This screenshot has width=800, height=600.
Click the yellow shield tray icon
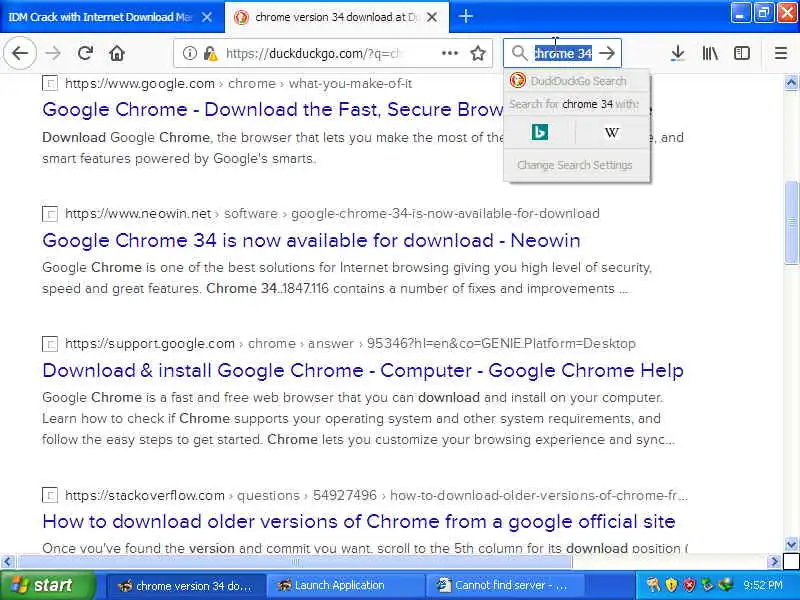pos(671,585)
